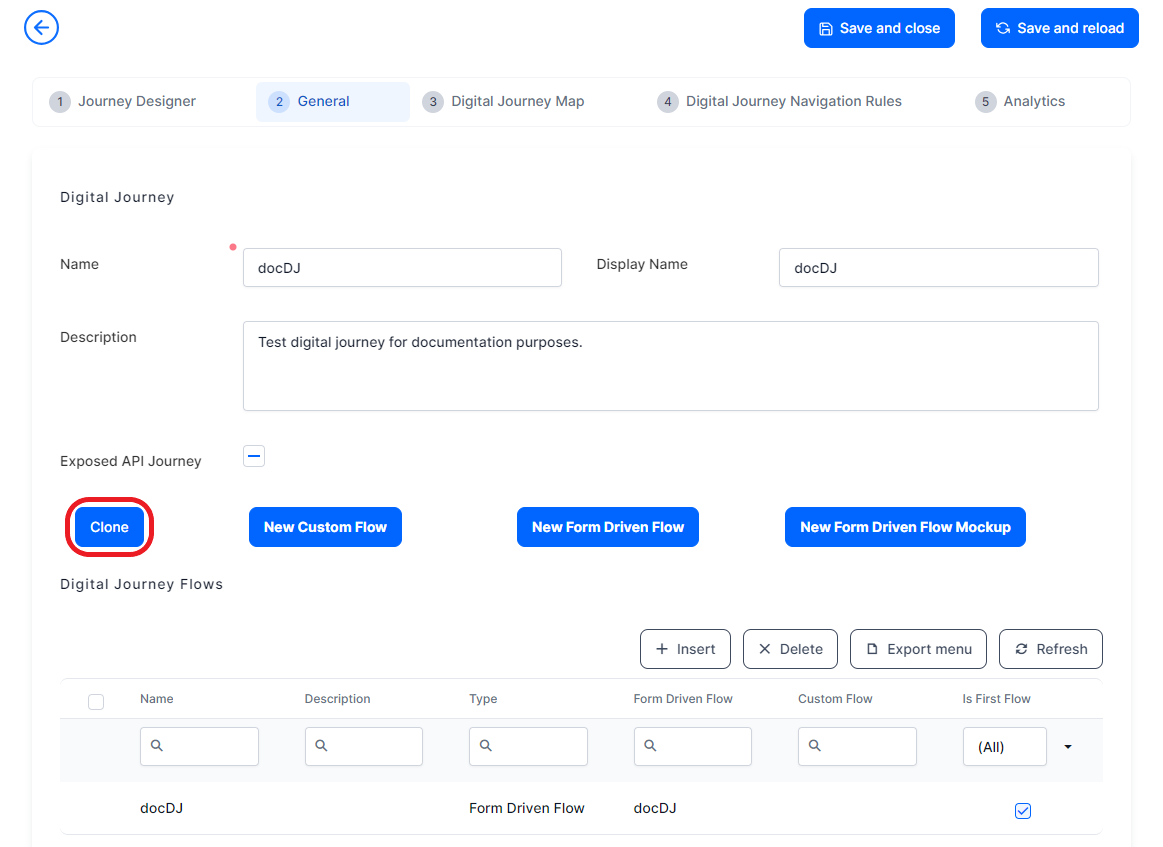1163x847 pixels.
Task: Click Delete button with X icon
Action: click(x=790, y=649)
